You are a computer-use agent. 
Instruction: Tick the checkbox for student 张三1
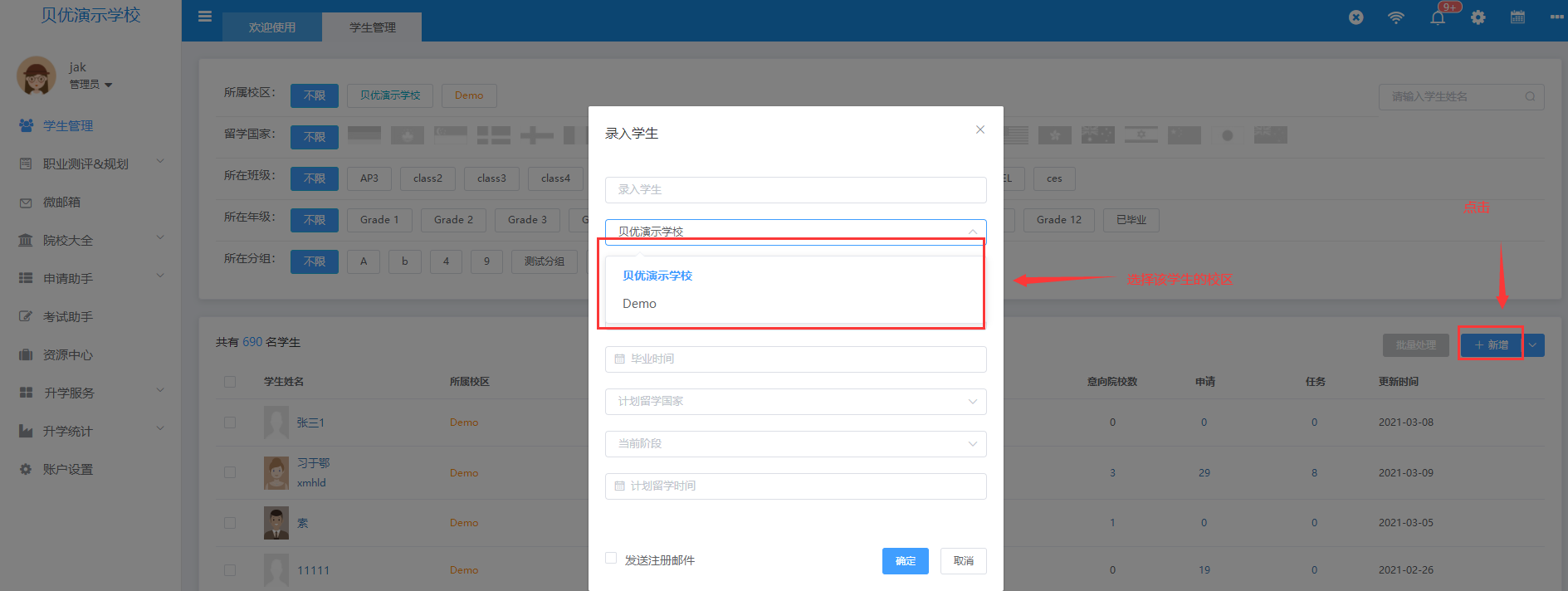coord(230,422)
